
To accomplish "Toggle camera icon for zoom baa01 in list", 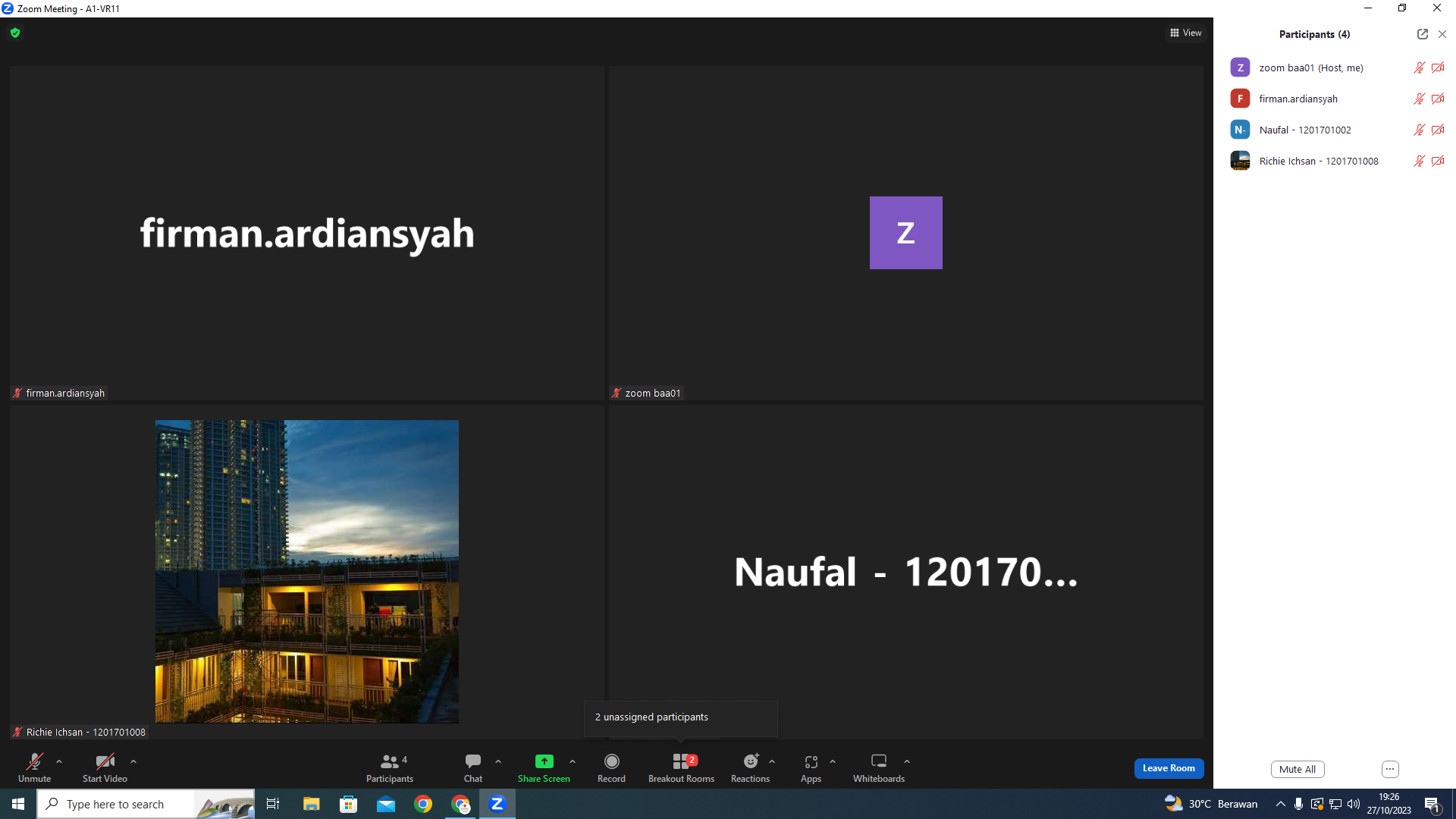I will click(x=1438, y=67).
